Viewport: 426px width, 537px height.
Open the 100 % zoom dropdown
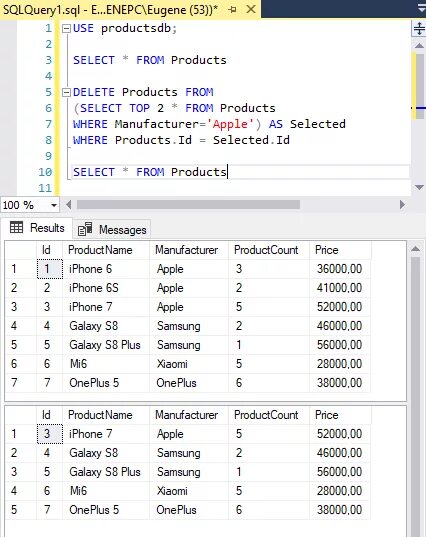[54, 205]
